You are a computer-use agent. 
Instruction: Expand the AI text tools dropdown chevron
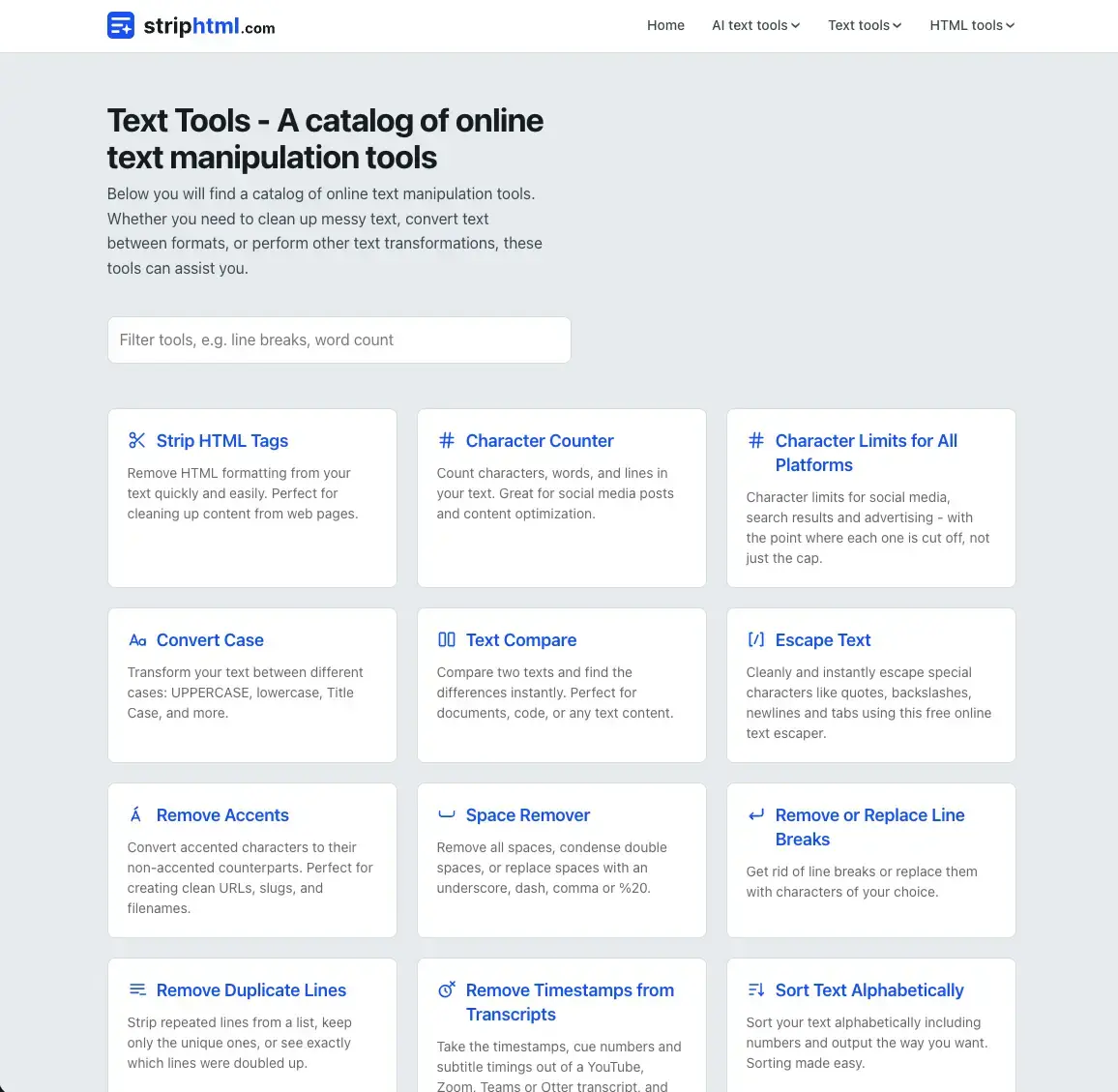coord(795,26)
